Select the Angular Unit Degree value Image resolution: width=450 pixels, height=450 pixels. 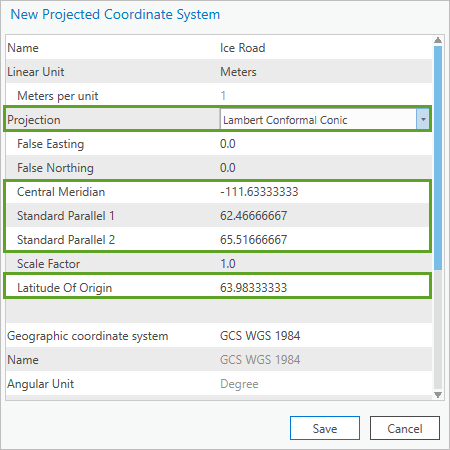239,384
